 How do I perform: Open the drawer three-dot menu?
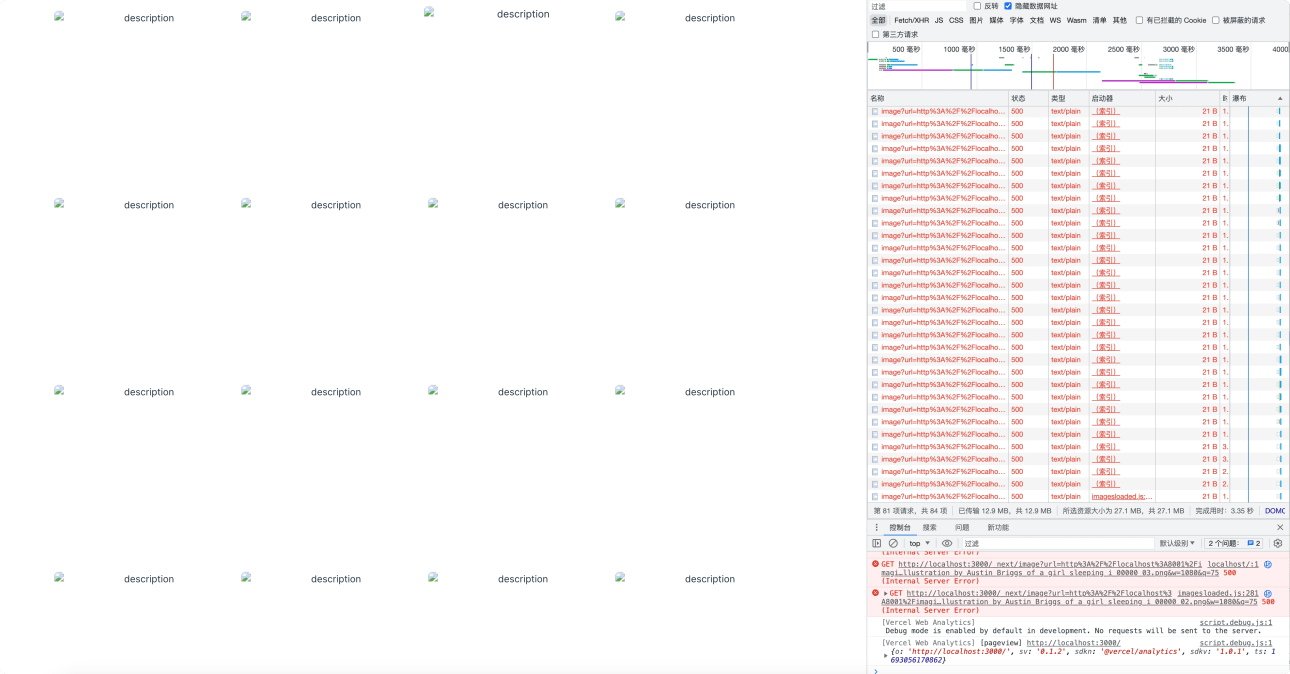pyautogui.click(x=877, y=527)
